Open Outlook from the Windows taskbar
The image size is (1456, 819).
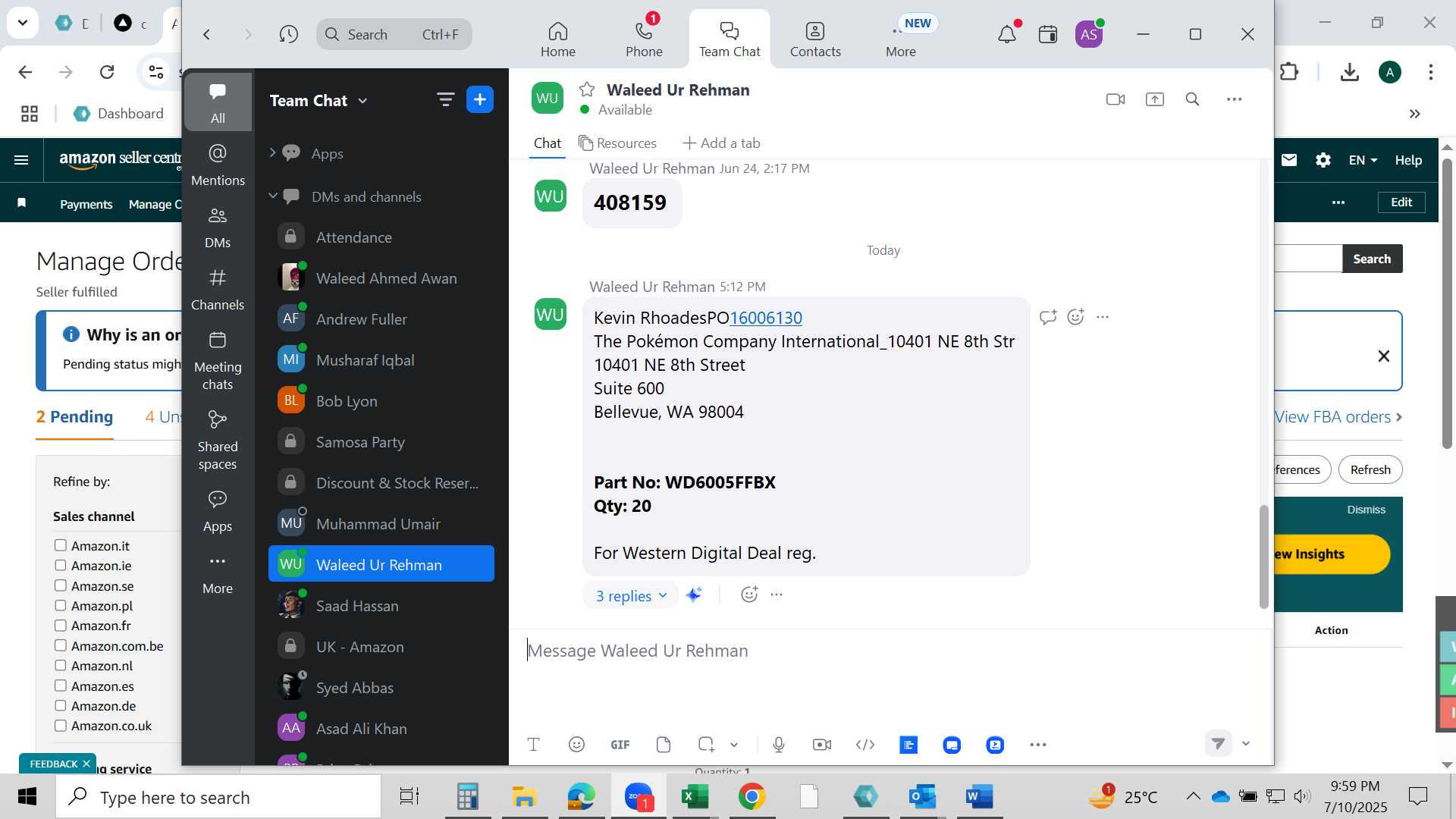click(923, 796)
